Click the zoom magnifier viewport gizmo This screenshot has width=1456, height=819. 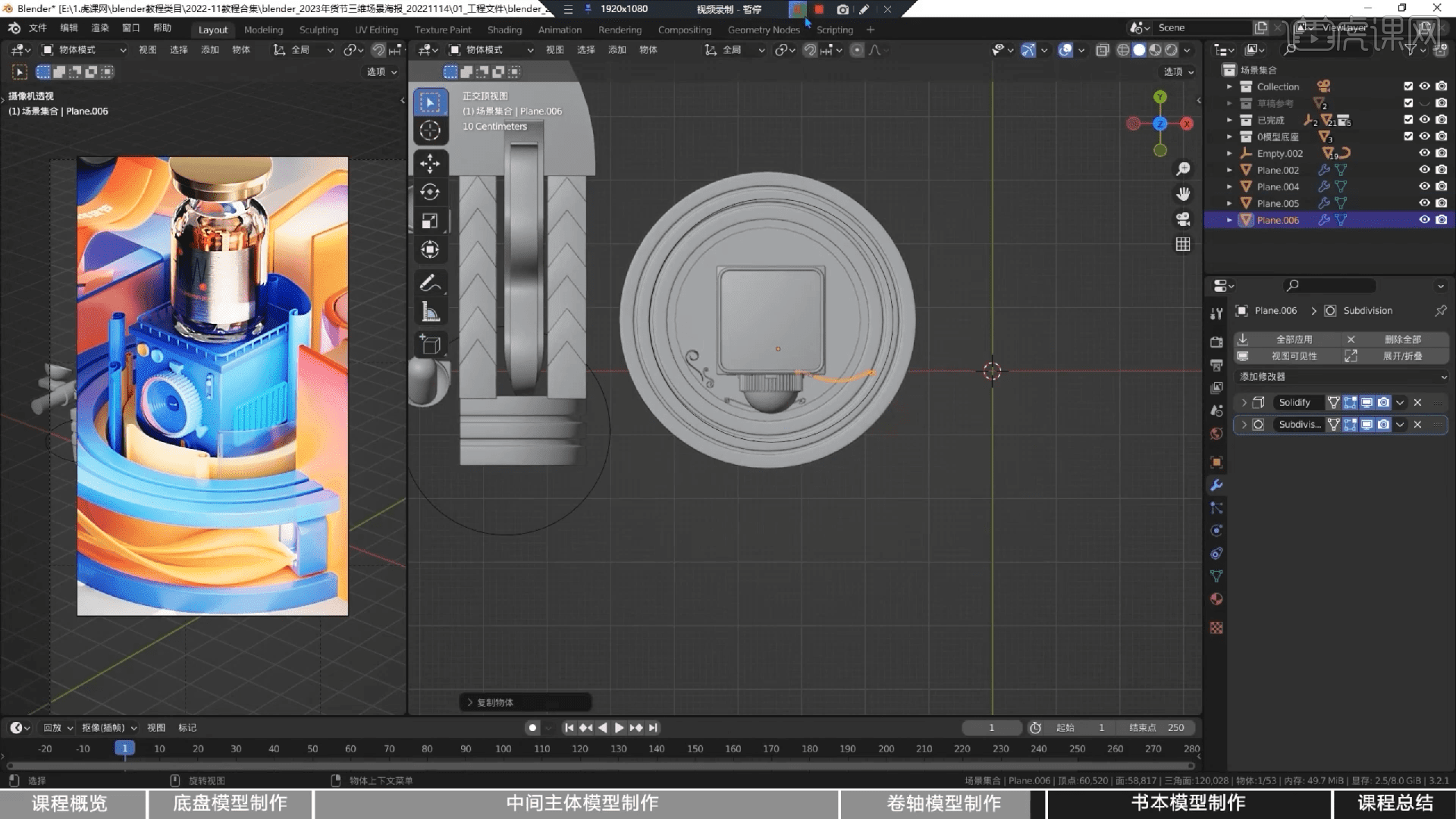coord(1183,168)
